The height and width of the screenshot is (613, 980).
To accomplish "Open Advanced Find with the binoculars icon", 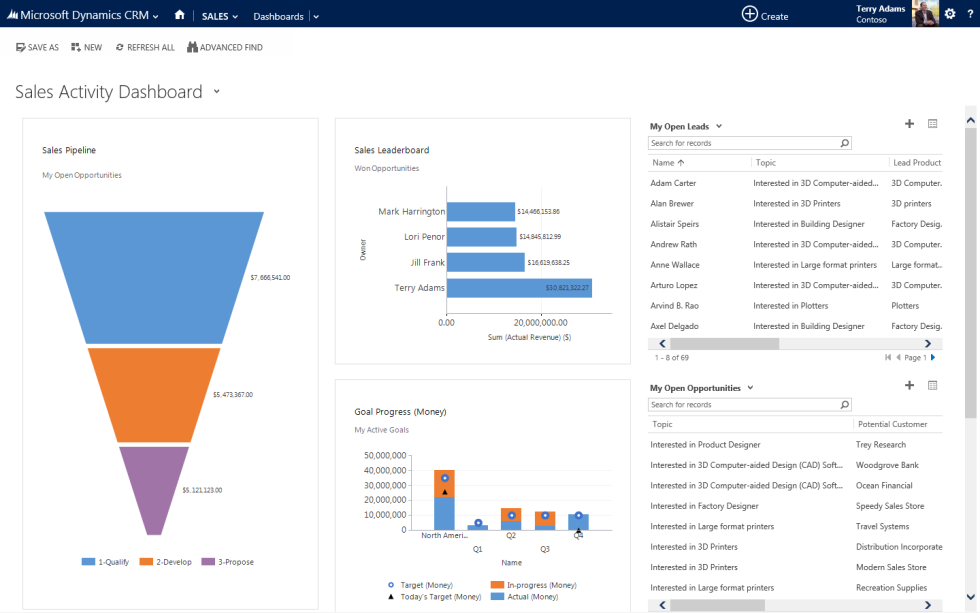I will pos(195,46).
